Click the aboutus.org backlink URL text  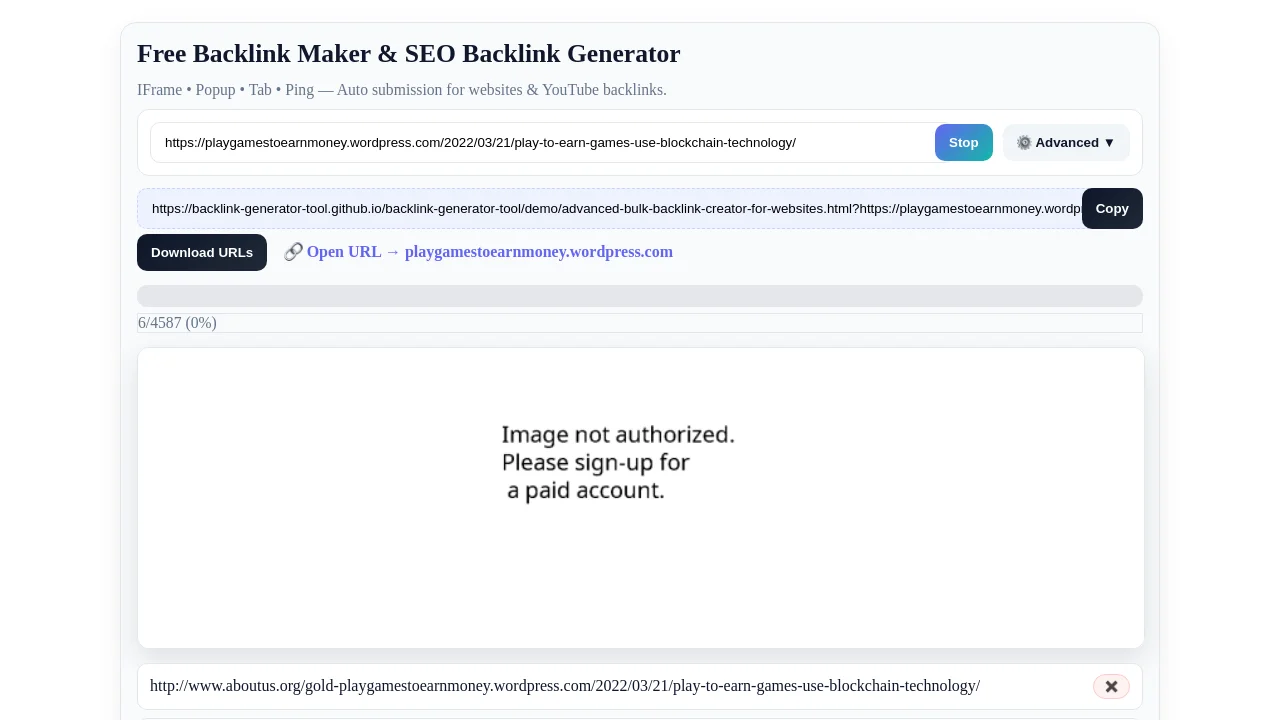pos(565,686)
